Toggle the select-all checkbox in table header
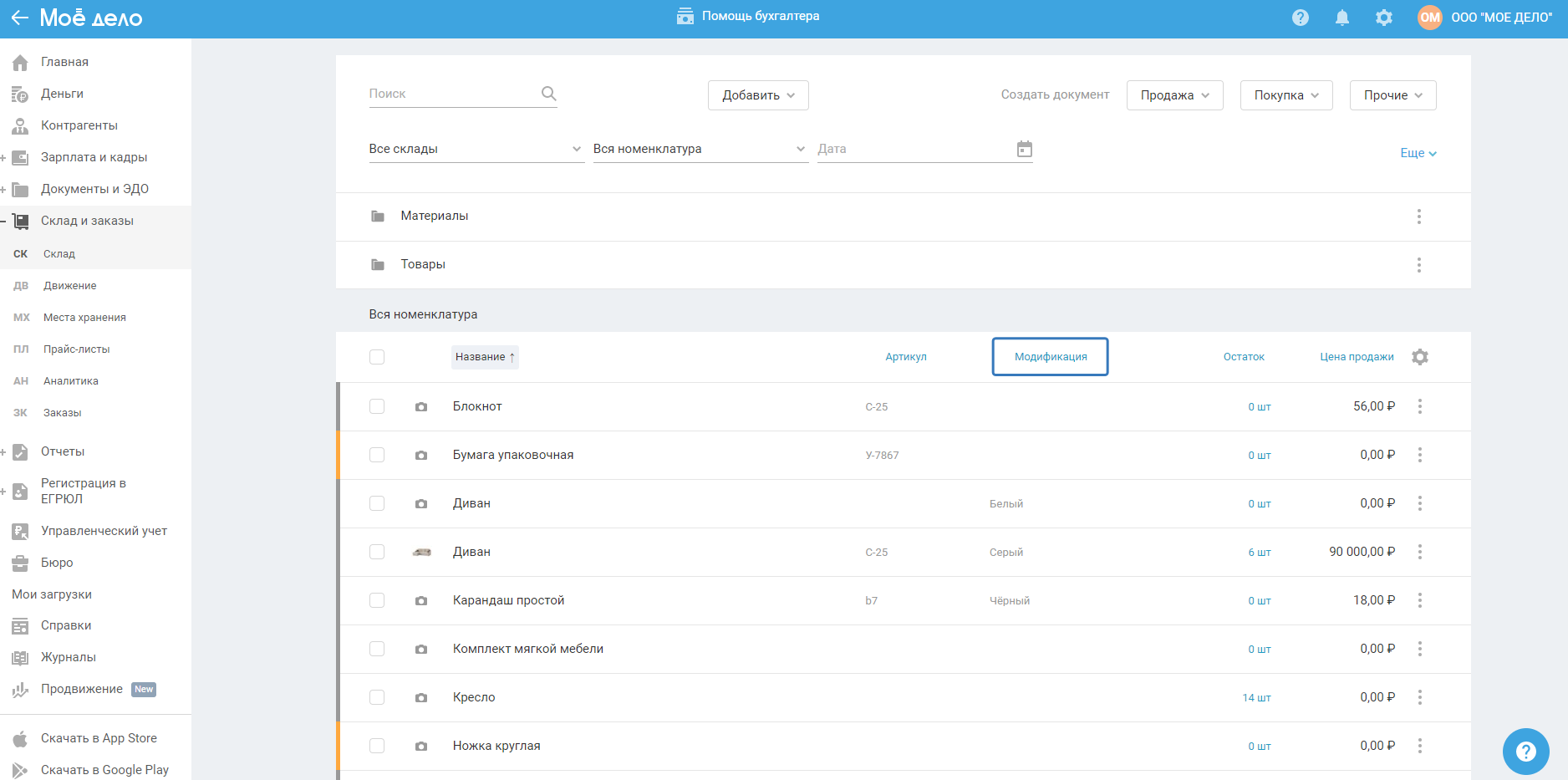1568x780 pixels. pyautogui.click(x=377, y=357)
